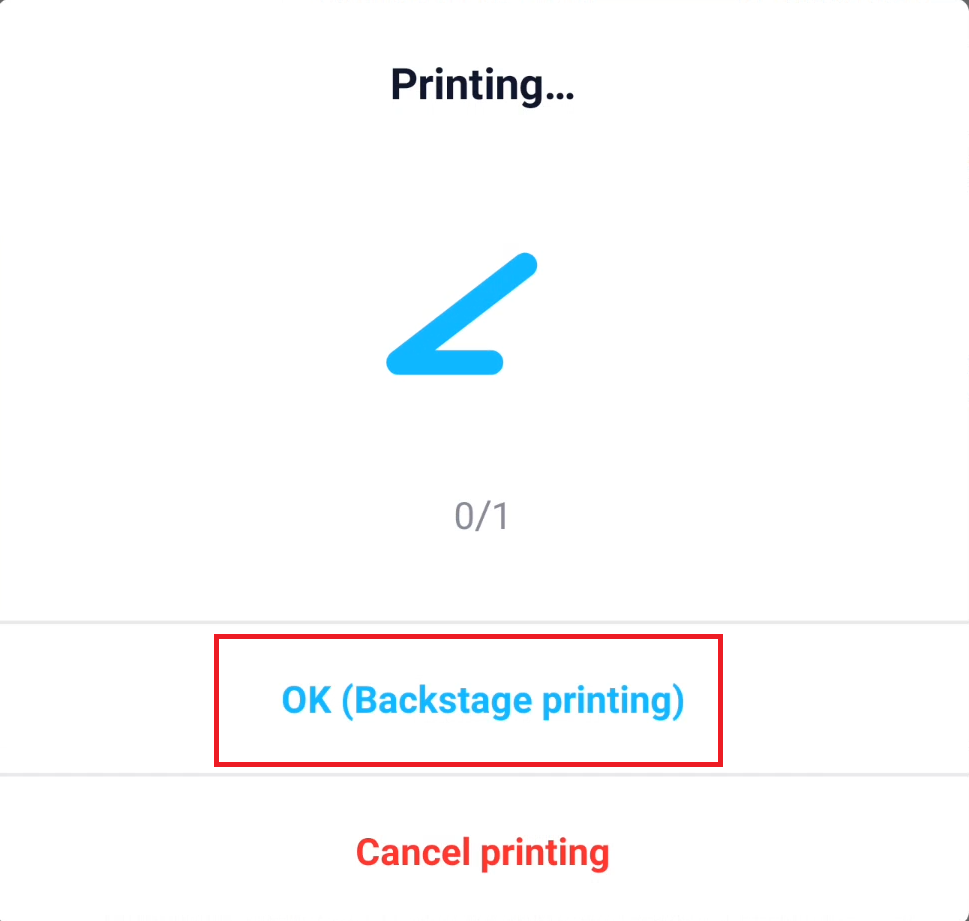Confirm with the blue OK option

tap(483, 701)
